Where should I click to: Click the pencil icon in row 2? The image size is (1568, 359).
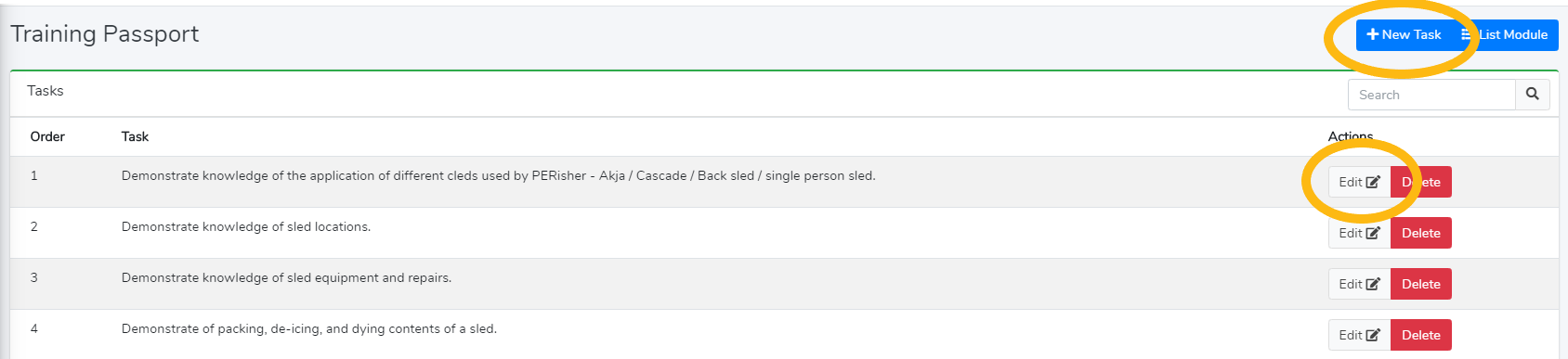[x=1373, y=233]
